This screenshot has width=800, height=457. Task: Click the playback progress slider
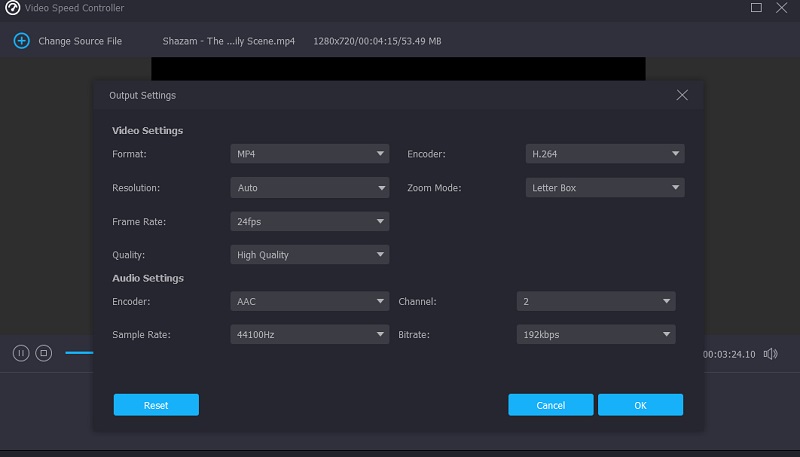78,353
